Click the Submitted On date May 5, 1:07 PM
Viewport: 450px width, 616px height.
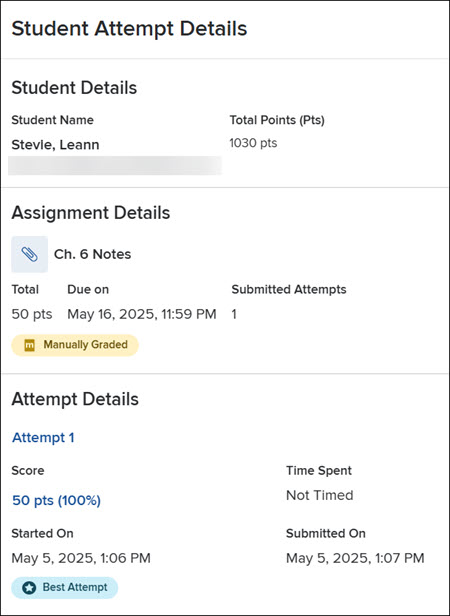click(355, 558)
